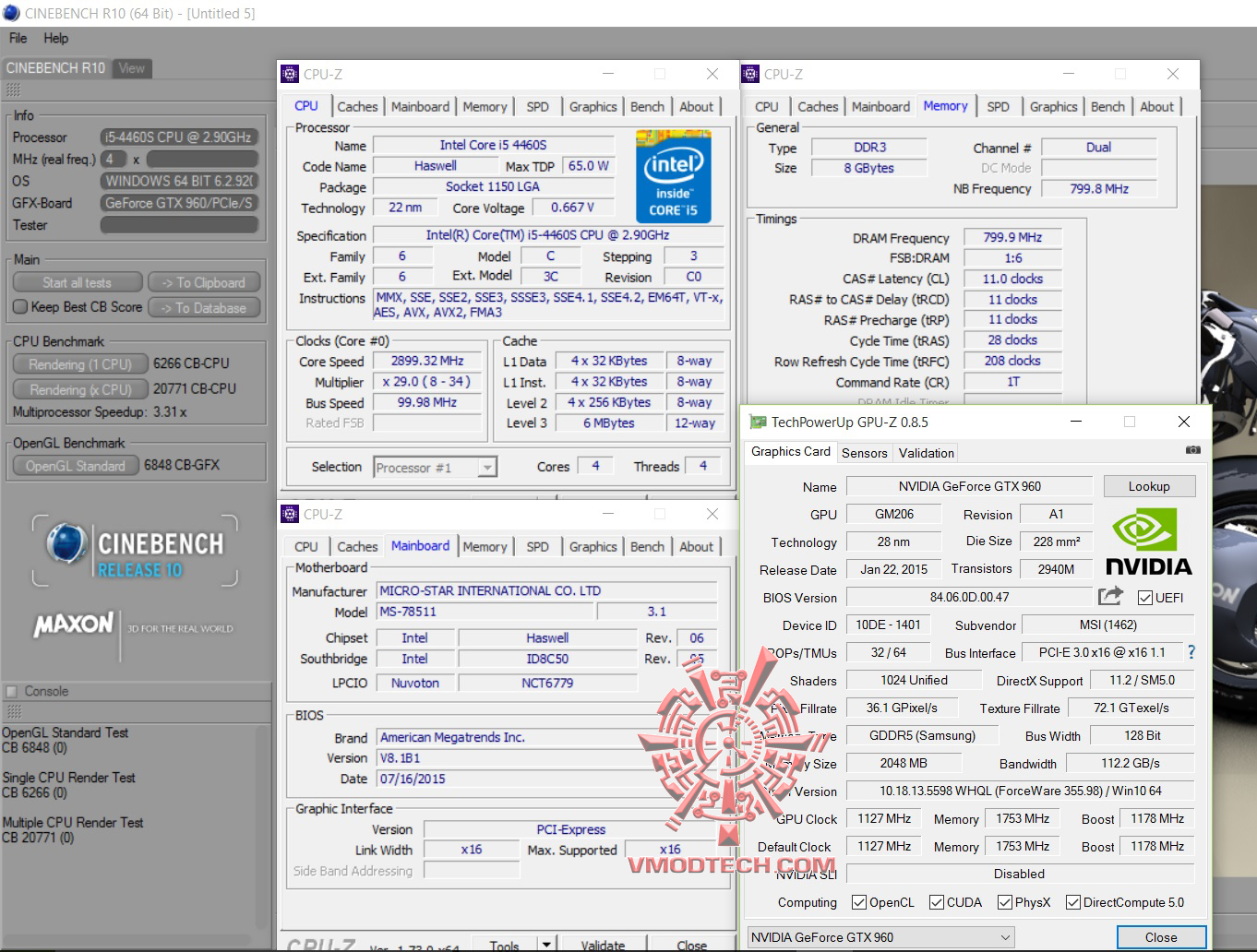Click the Bus Interface question mark icon

point(1191,652)
